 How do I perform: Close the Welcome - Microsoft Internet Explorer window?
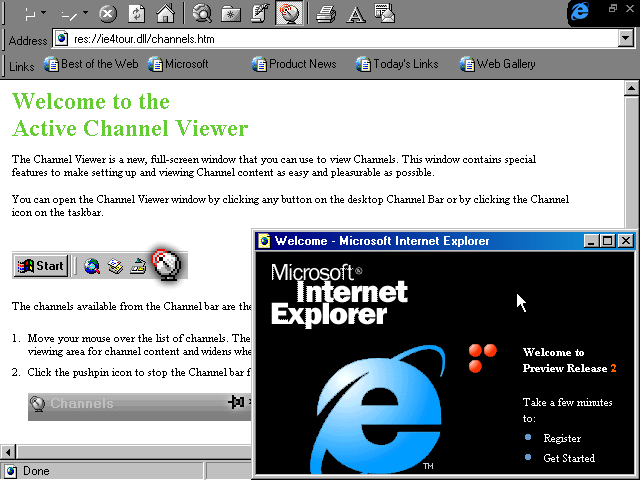[626, 241]
